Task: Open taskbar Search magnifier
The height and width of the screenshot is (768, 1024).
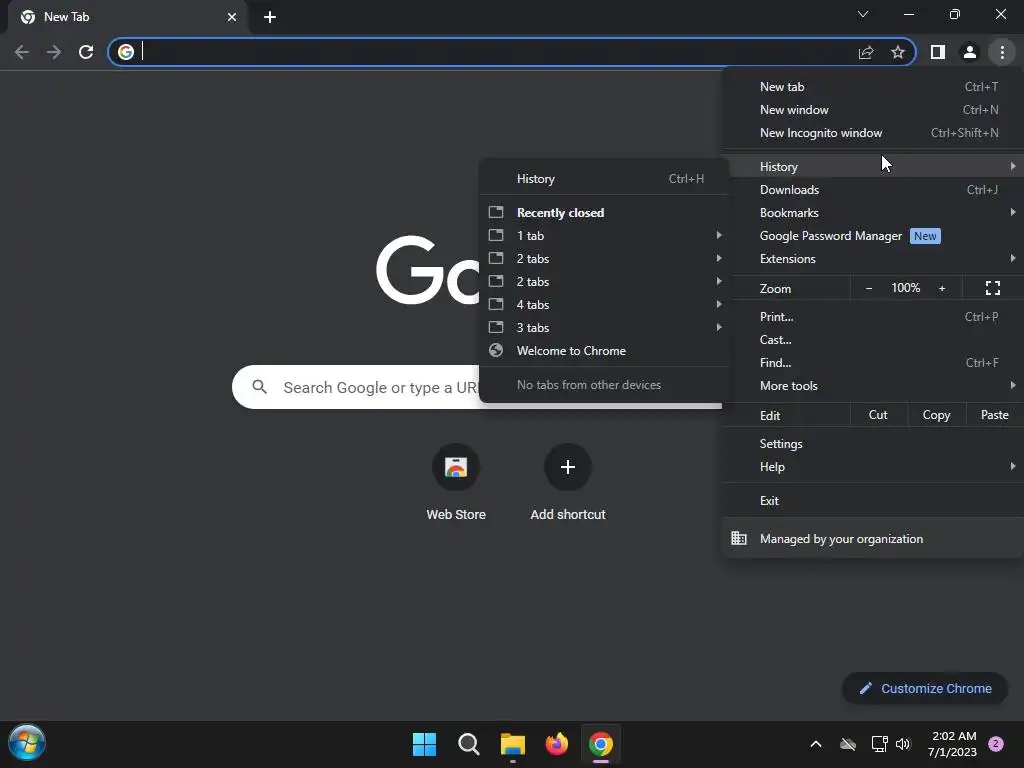Action: 469,744
